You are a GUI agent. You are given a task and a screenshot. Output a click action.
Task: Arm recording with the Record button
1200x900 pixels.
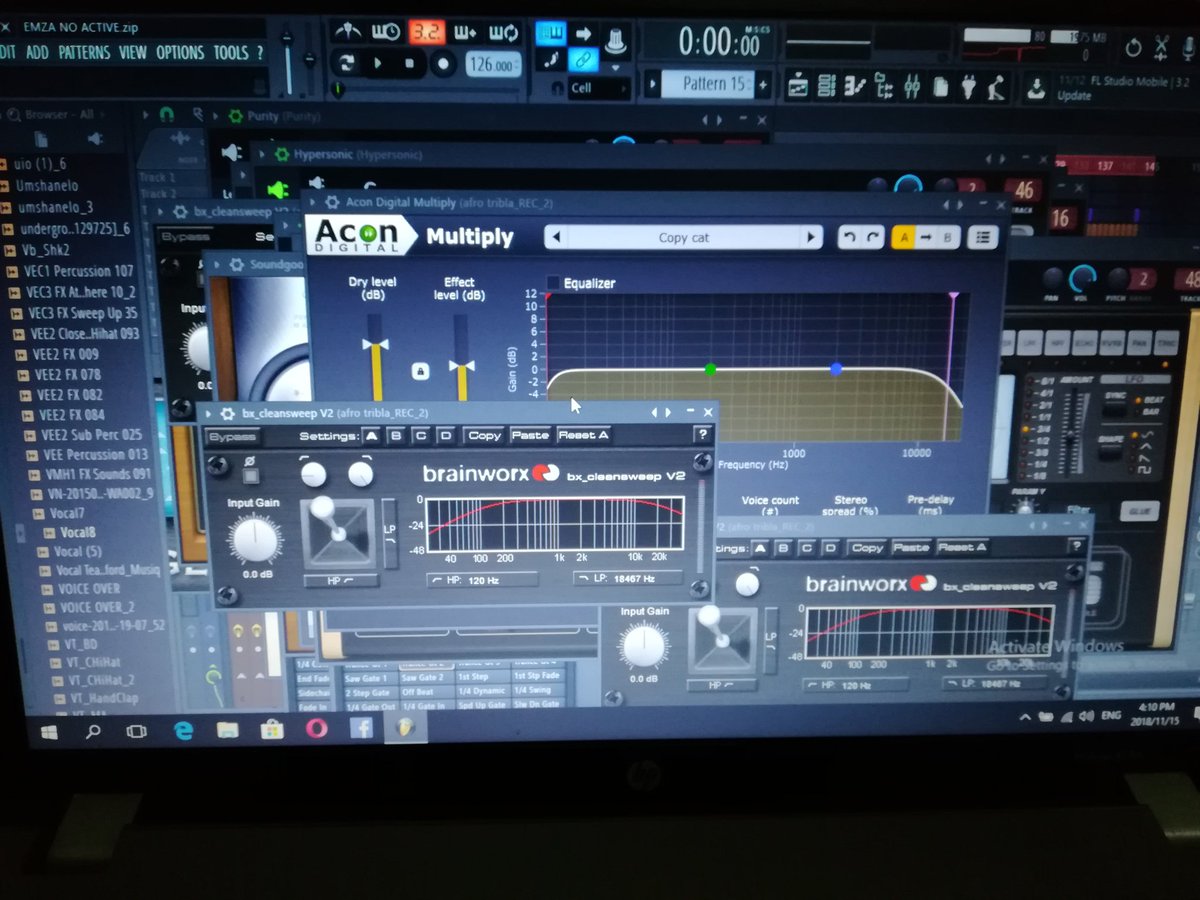point(442,65)
